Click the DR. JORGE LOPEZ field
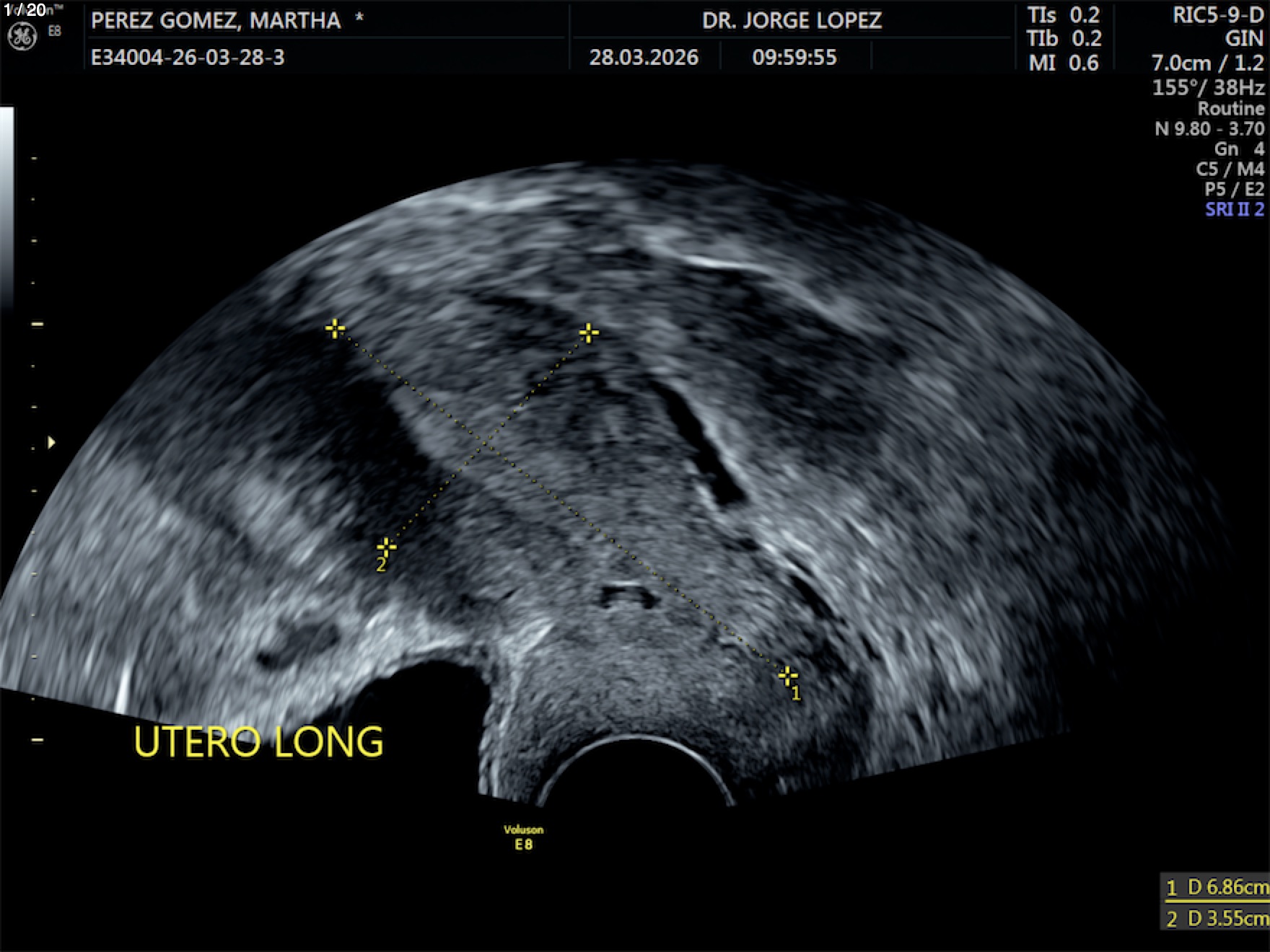This screenshot has height=952, width=1270. click(792, 20)
